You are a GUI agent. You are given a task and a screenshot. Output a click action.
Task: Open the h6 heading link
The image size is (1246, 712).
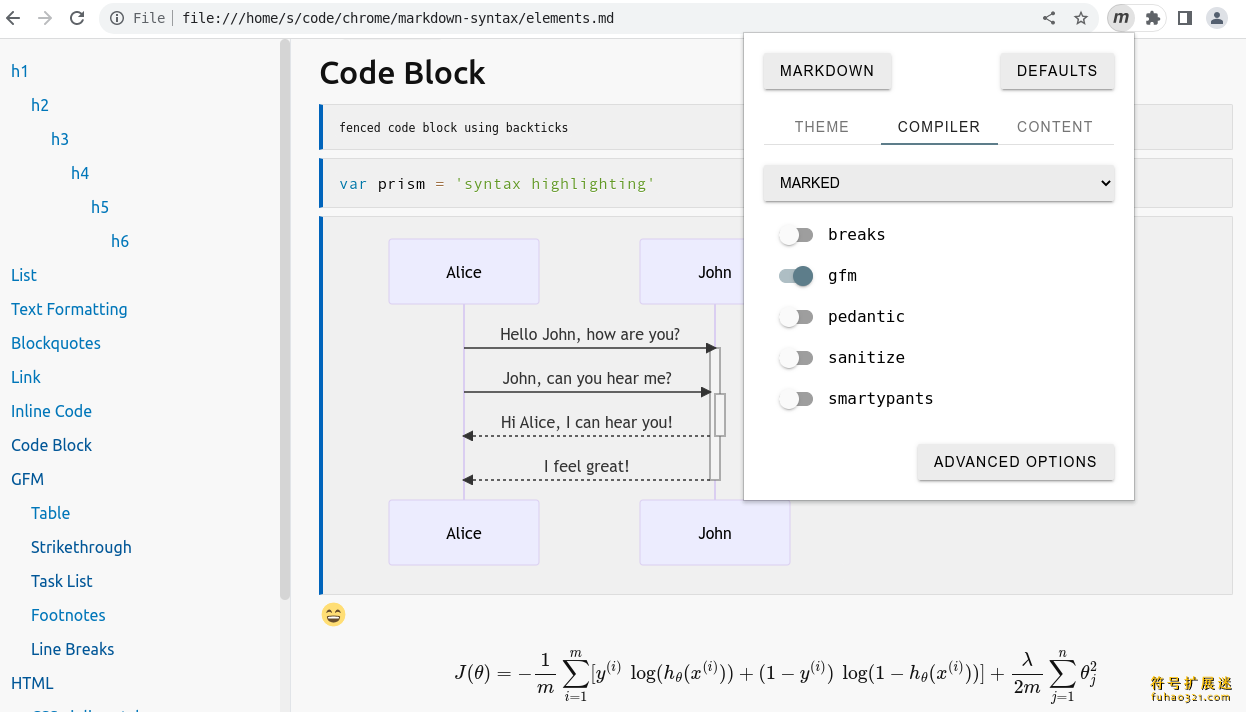[x=120, y=241]
